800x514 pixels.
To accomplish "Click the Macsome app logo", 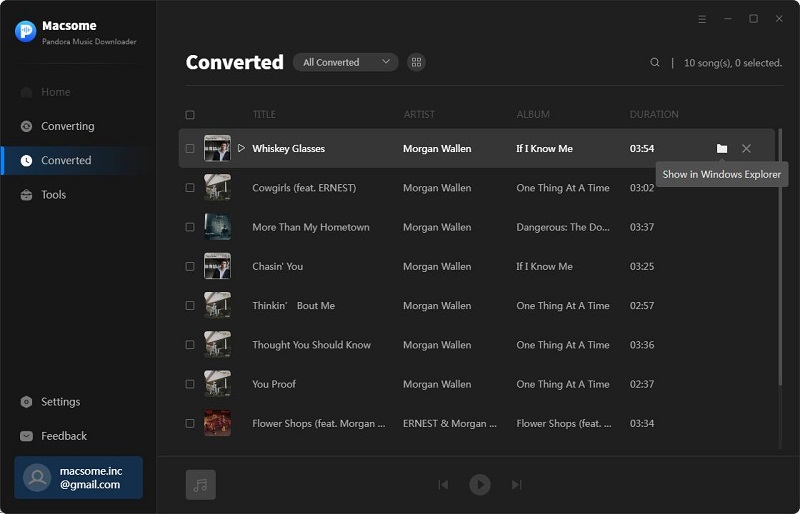I will [x=26, y=31].
